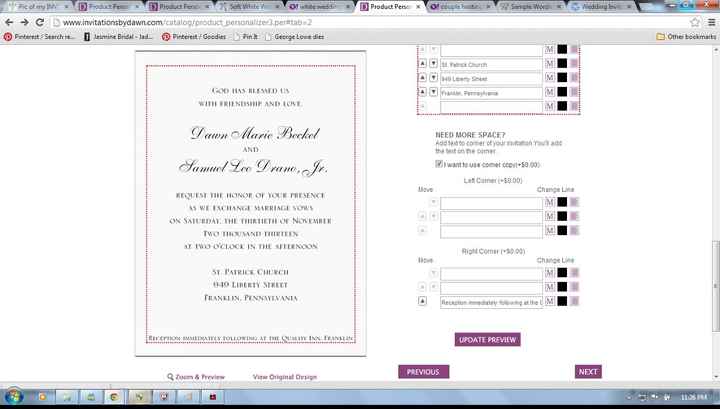Screen dimensions: 720x409
Task: Open the M font option for 949 Liberty Street line
Action: point(550,78)
